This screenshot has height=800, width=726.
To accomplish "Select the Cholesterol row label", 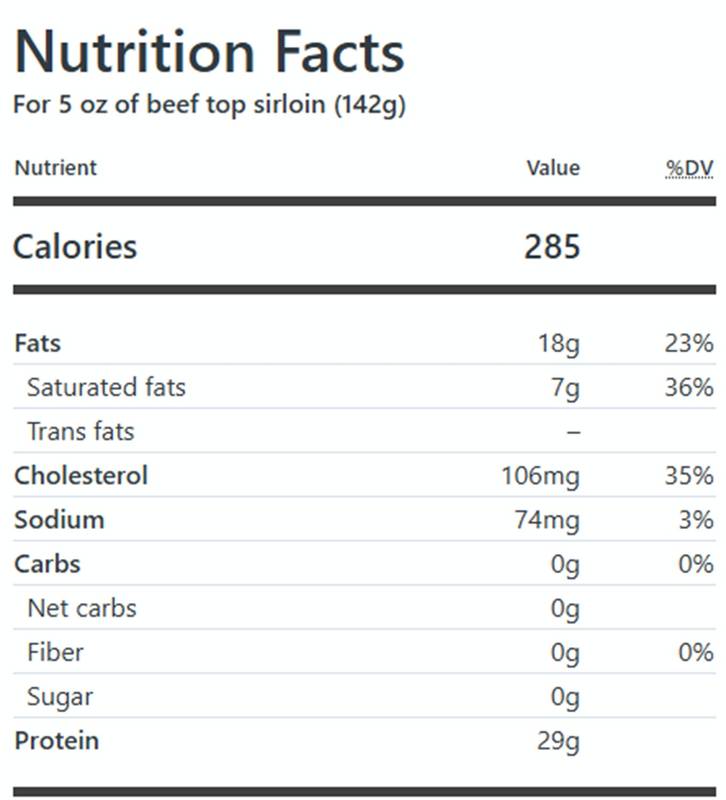I will pyautogui.click(x=81, y=475).
